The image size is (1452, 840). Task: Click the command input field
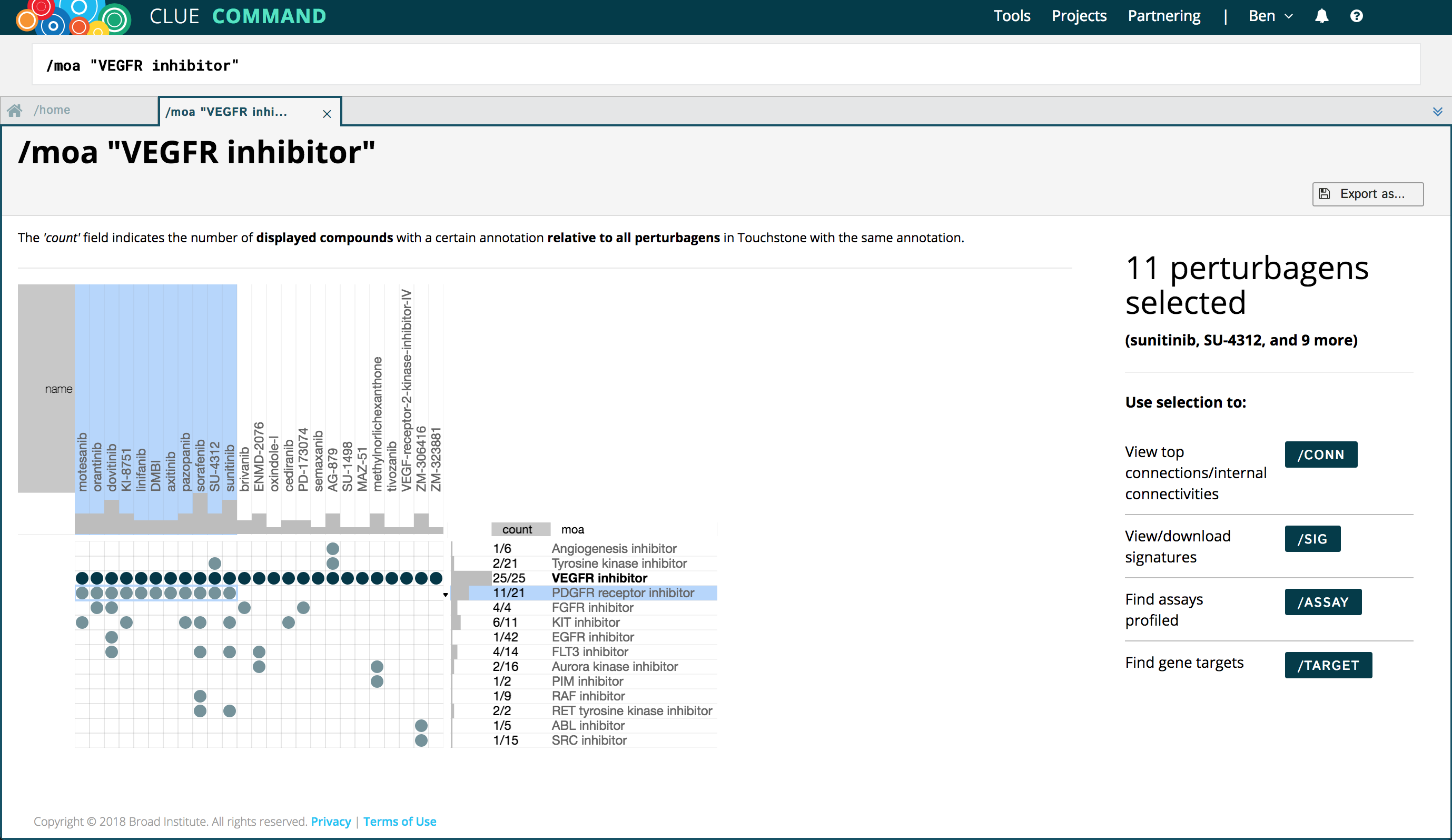click(725, 65)
